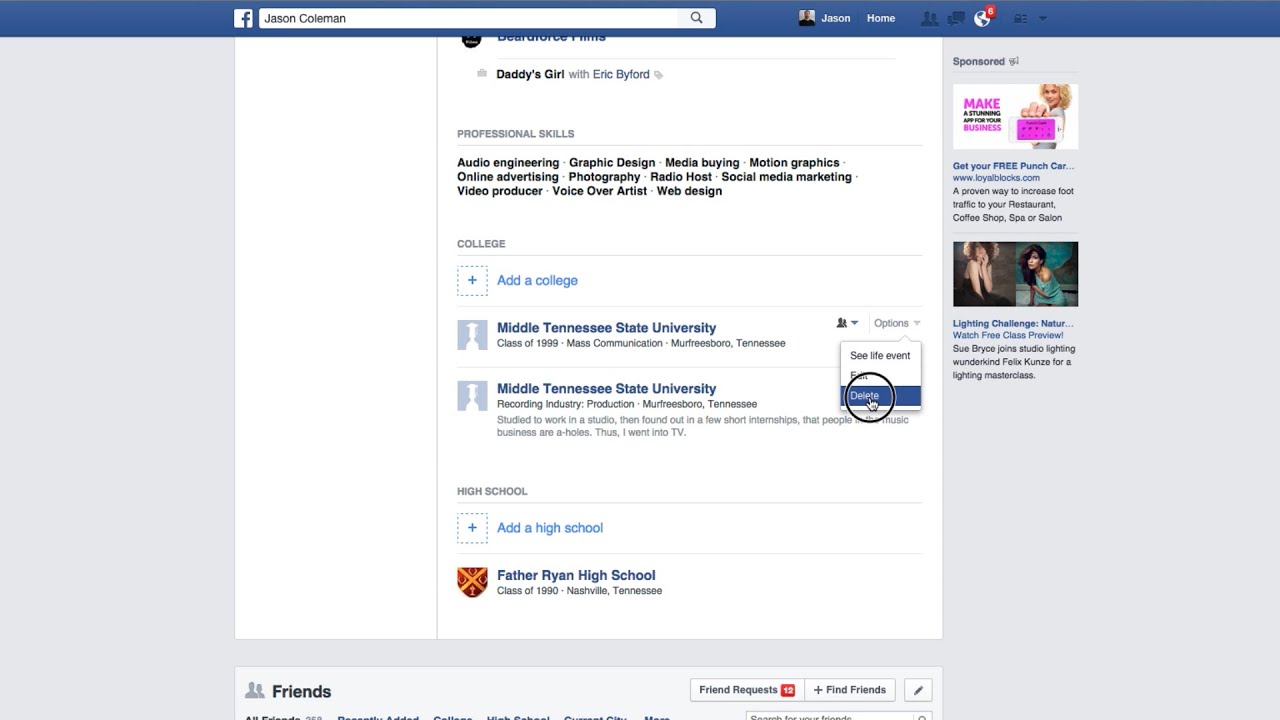Open the Options dropdown for Class of 1999 entry
This screenshot has height=720, width=1280.
[x=897, y=323]
